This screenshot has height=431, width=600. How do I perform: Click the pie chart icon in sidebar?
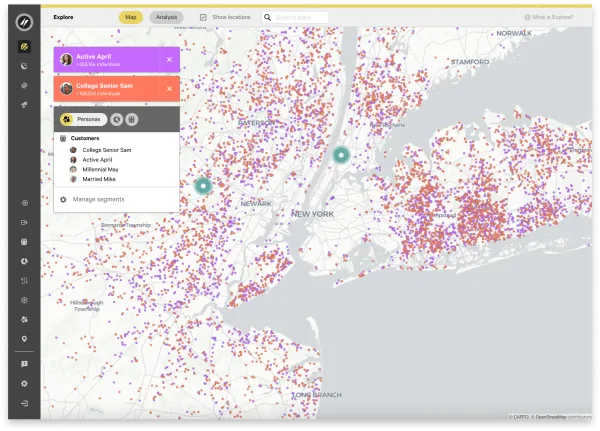click(24, 260)
